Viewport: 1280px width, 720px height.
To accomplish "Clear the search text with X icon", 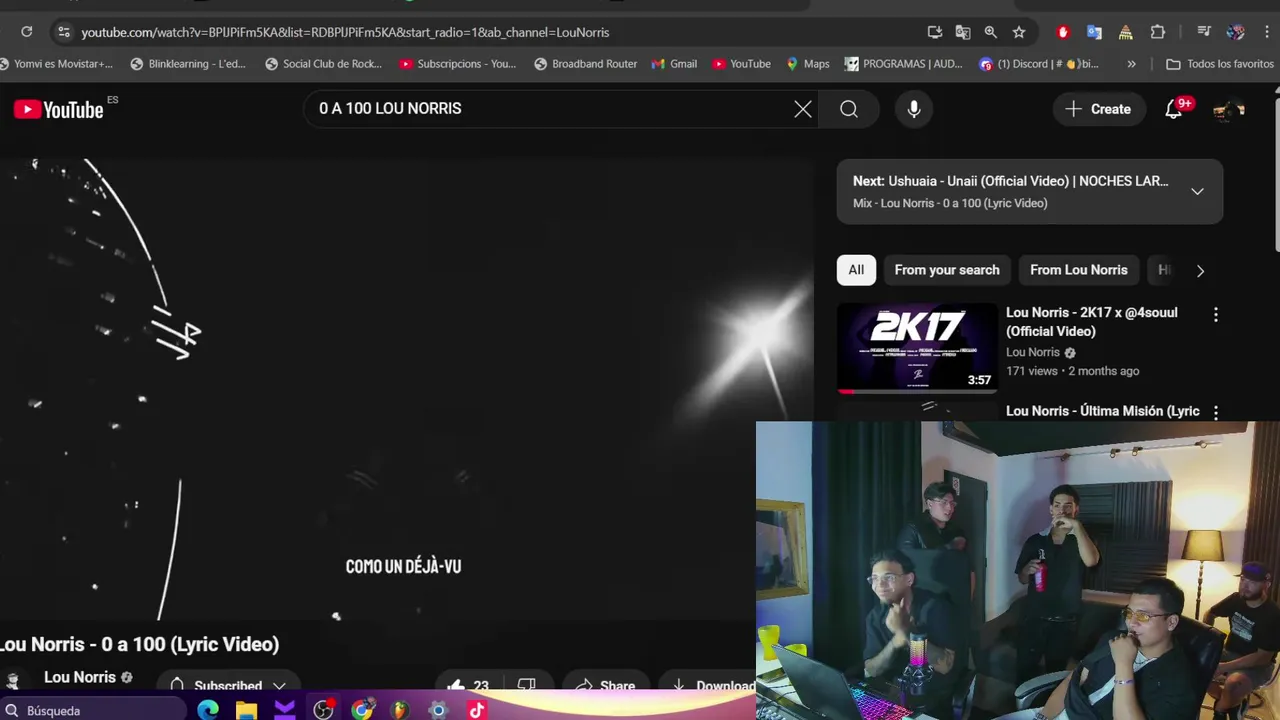I will tap(803, 109).
